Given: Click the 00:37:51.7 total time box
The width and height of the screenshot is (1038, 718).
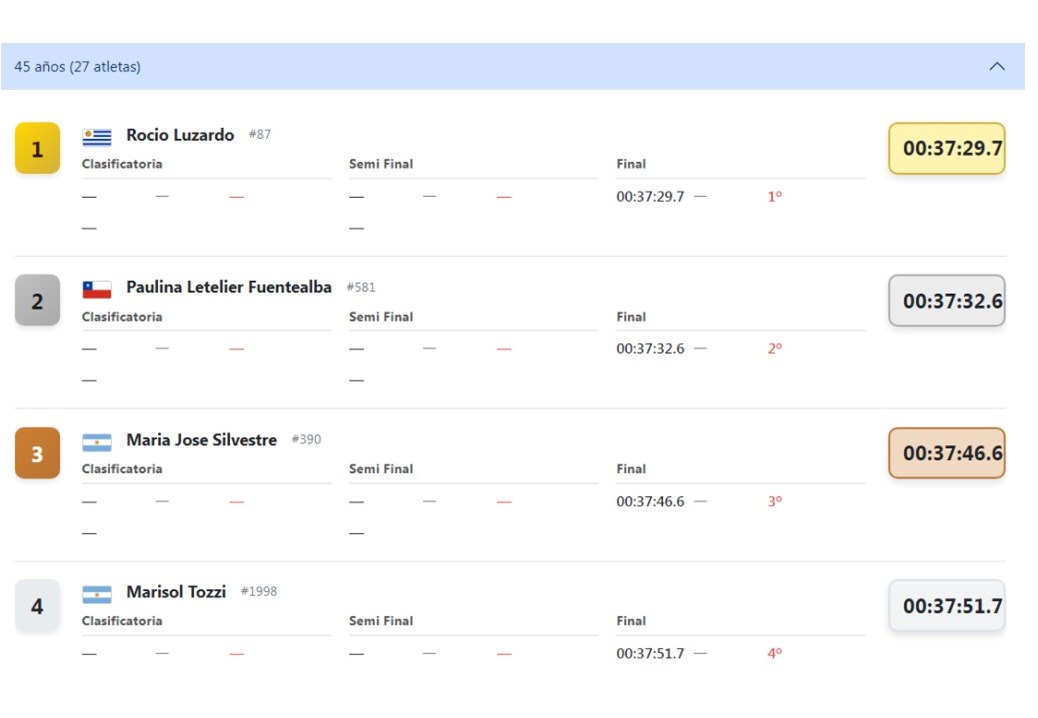Looking at the screenshot, I should [946, 606].
